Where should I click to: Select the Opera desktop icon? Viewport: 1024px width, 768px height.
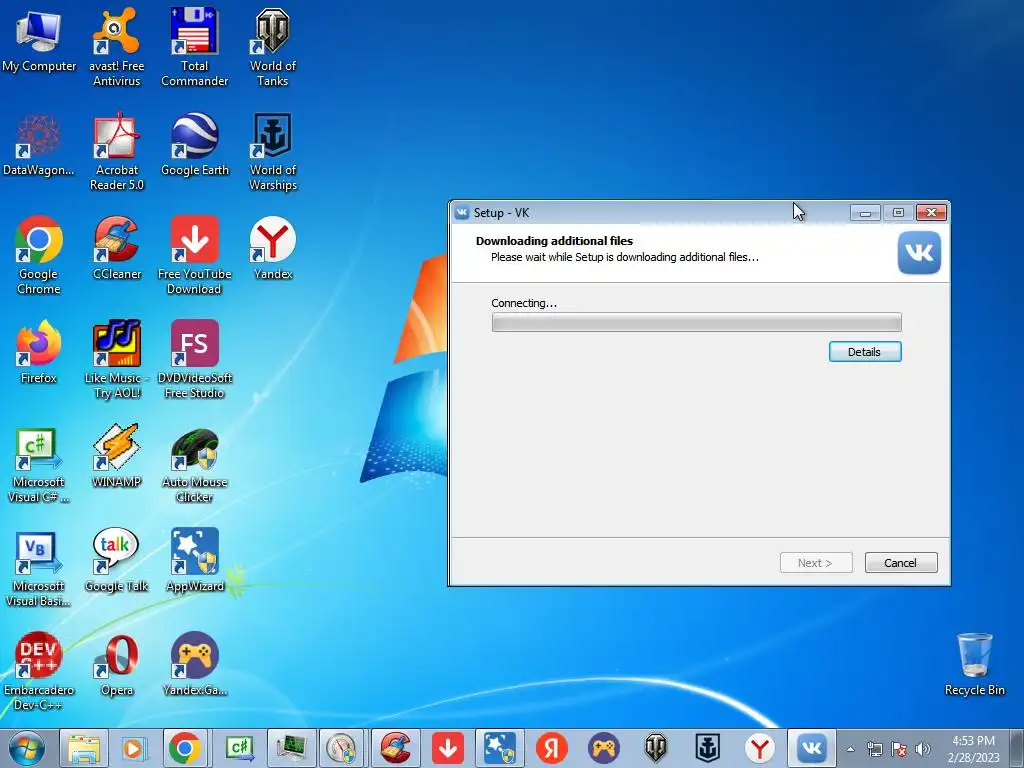pos(116,664)
